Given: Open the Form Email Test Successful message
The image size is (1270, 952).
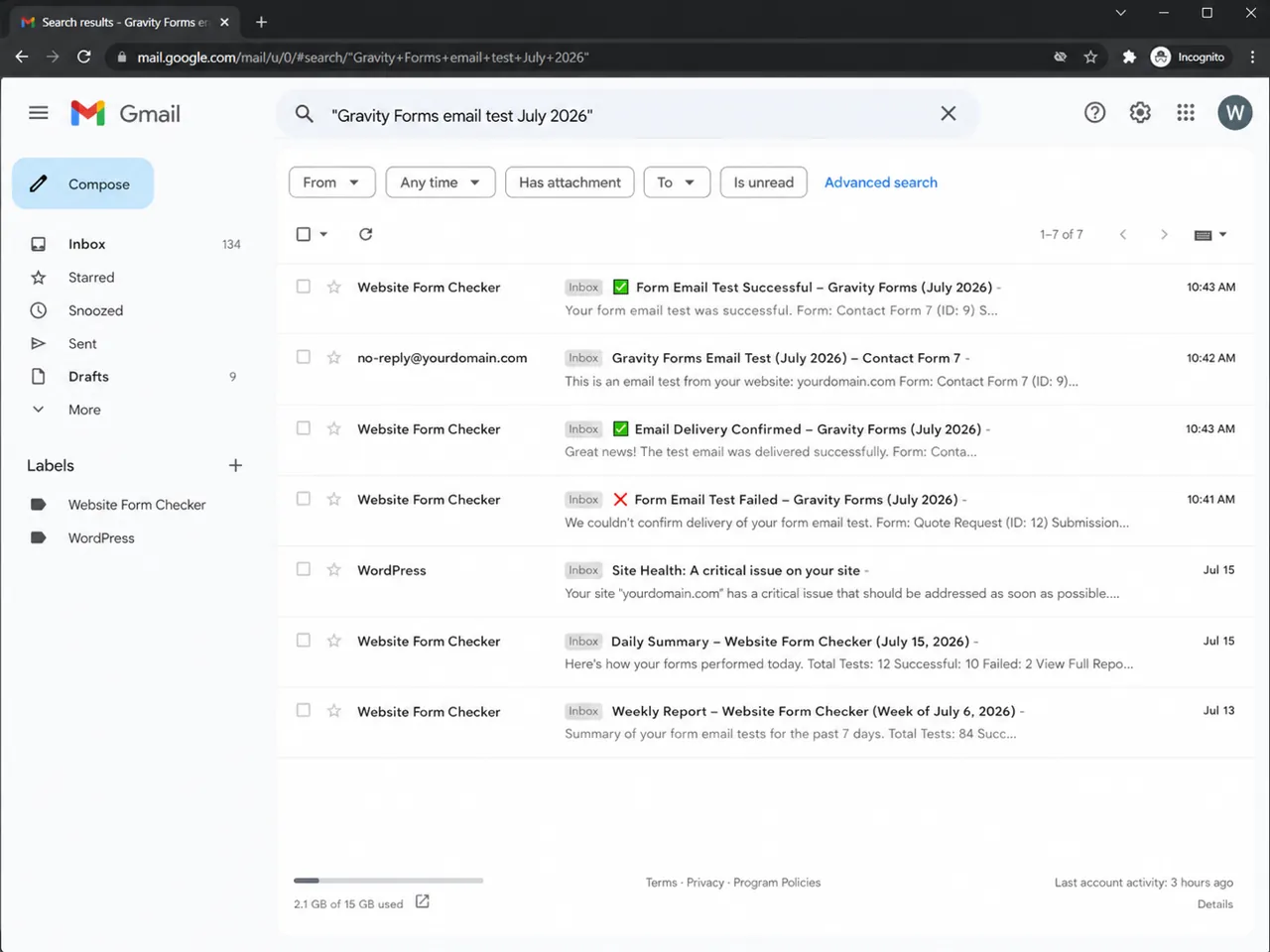Looking at the screenshot, I should pyautogui.click(x=765, y=298).
